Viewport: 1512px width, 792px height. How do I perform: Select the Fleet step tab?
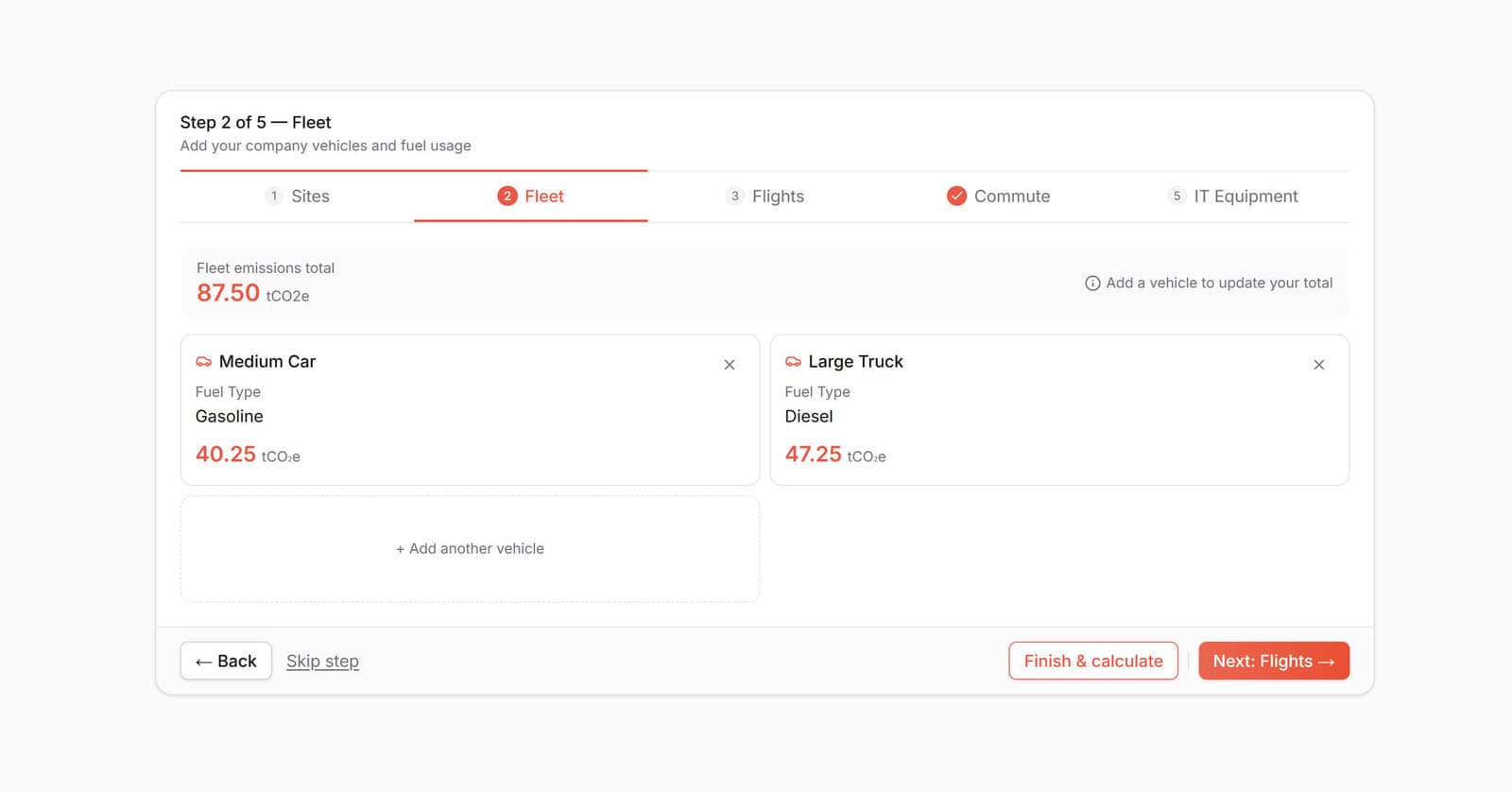[531, 197]
